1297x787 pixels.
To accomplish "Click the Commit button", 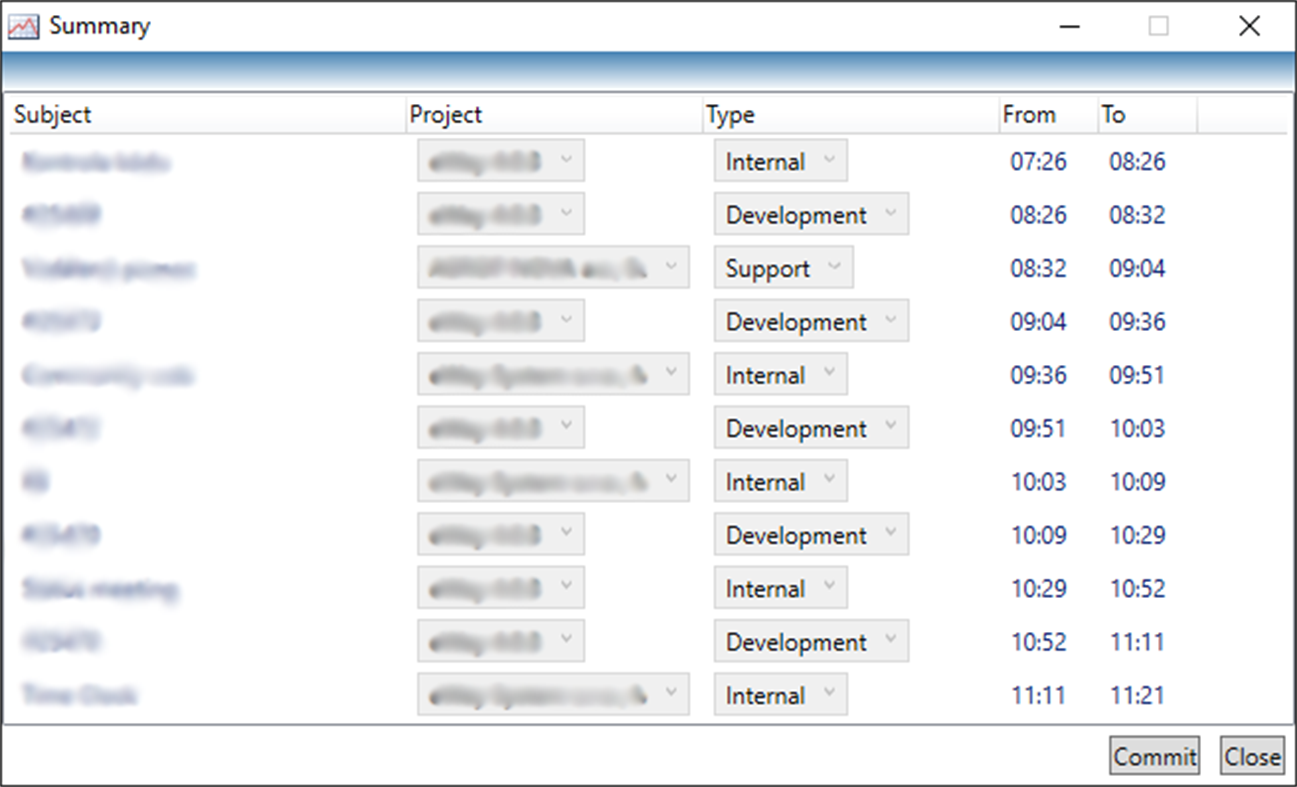I will 1154,756.
